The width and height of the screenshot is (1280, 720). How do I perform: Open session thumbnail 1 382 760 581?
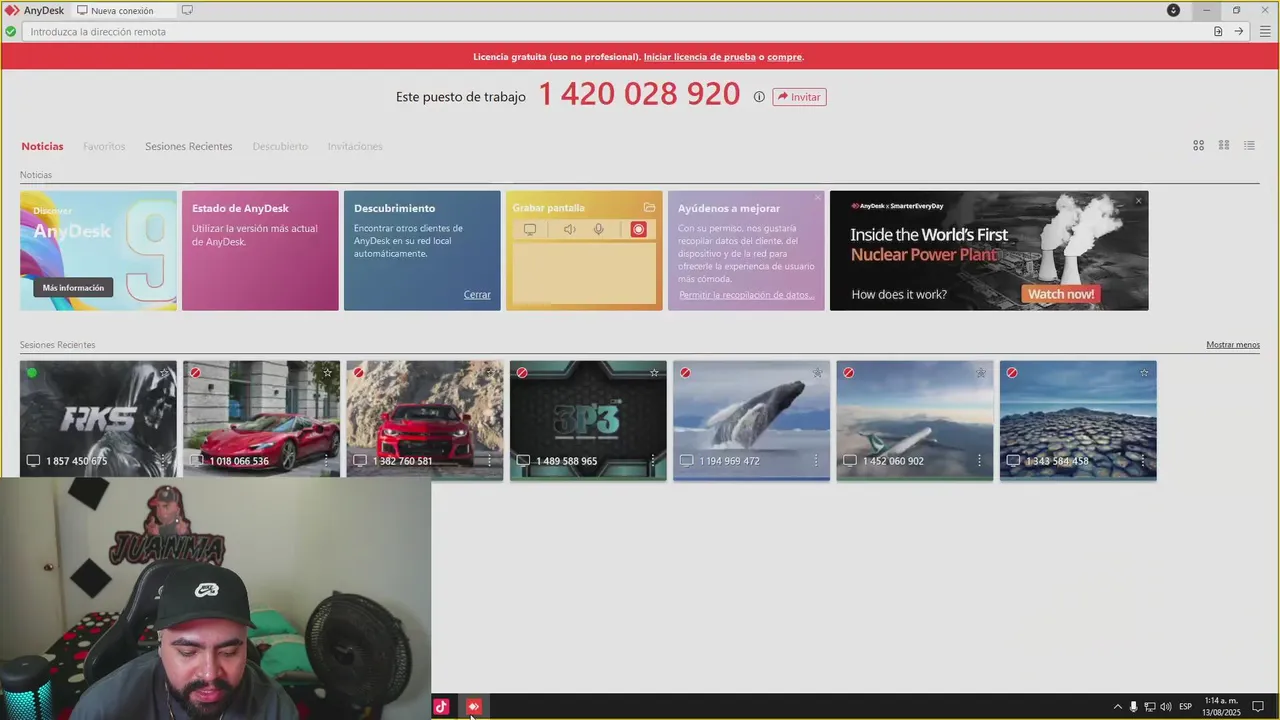click(x=425, y=420)
